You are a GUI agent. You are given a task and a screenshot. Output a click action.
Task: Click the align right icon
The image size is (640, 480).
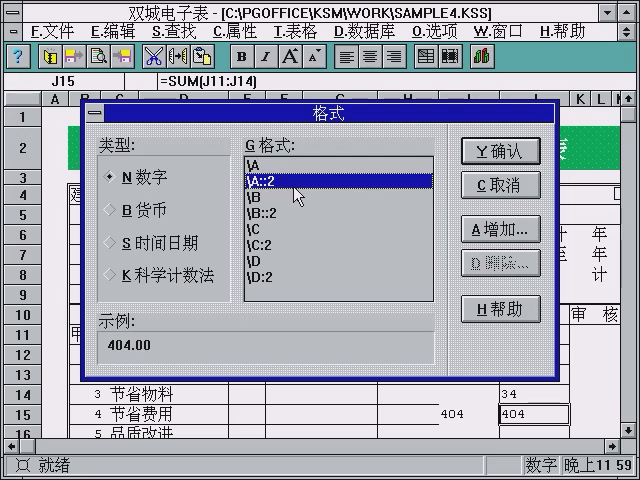394,56
